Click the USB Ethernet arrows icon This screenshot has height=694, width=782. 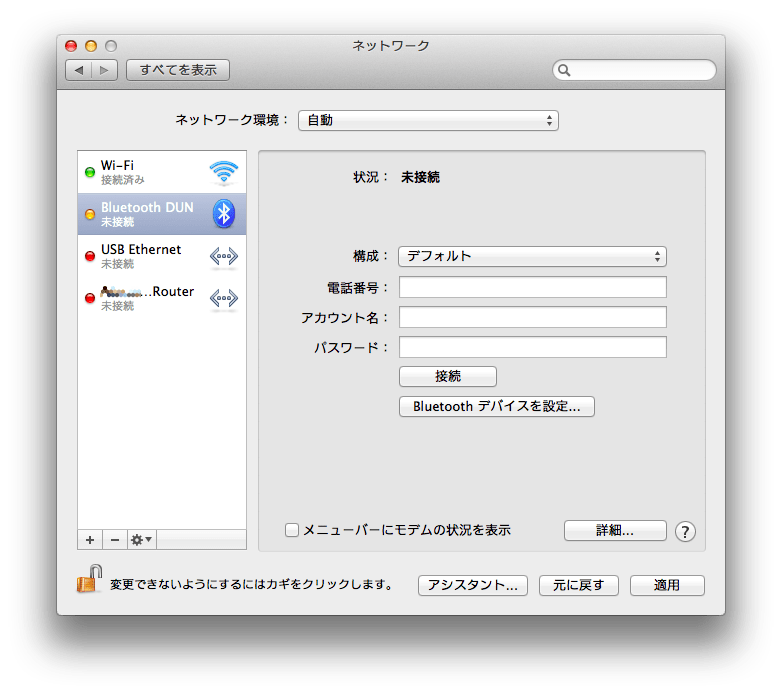(x=224, y=256)
